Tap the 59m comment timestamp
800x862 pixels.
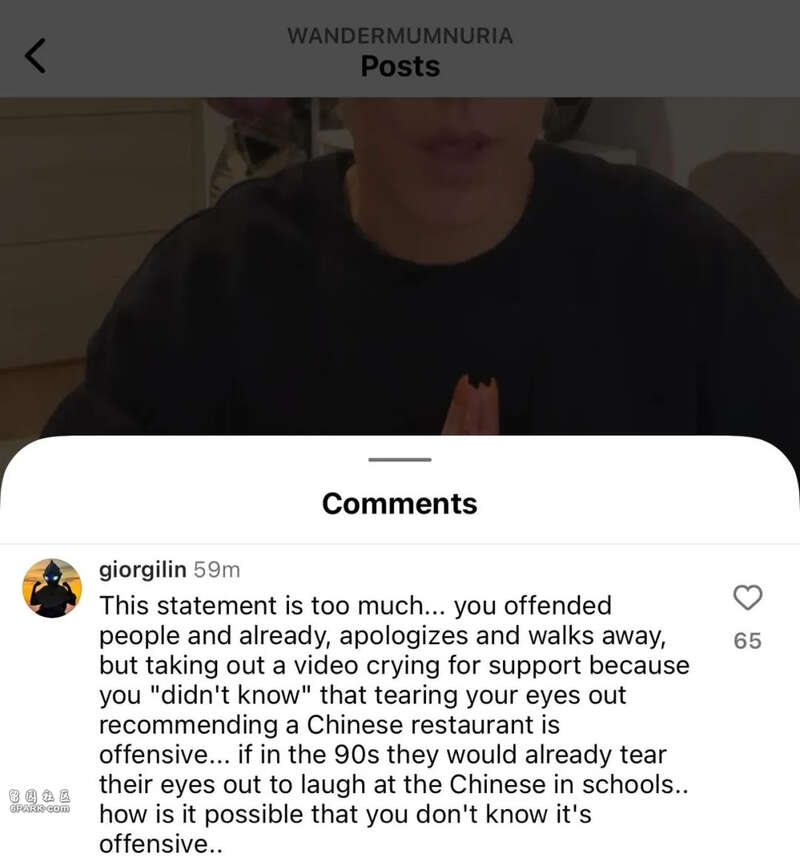(x=217, y=570)
